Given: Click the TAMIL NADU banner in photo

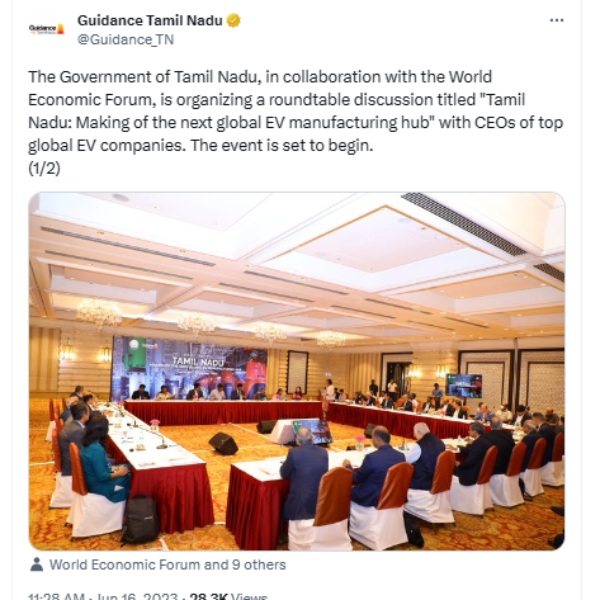Looking at the screenshot, I should pos(189,367).
